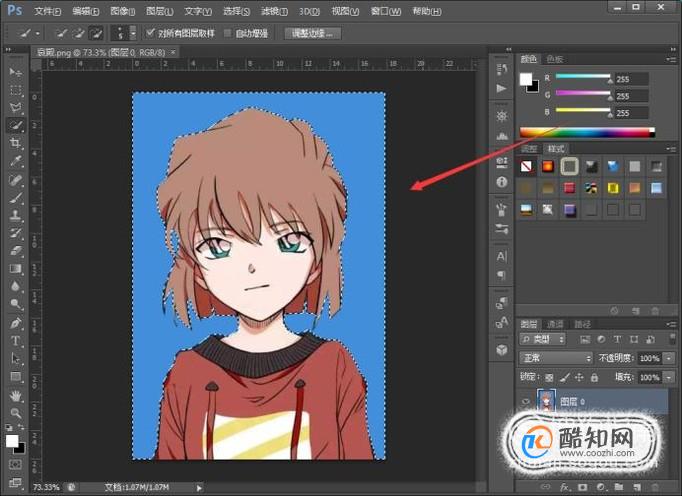Image resolution: width=682 pixels, height=496 pixels.
Task: Select the Polygonal Lasso tool
Action: 16,107
